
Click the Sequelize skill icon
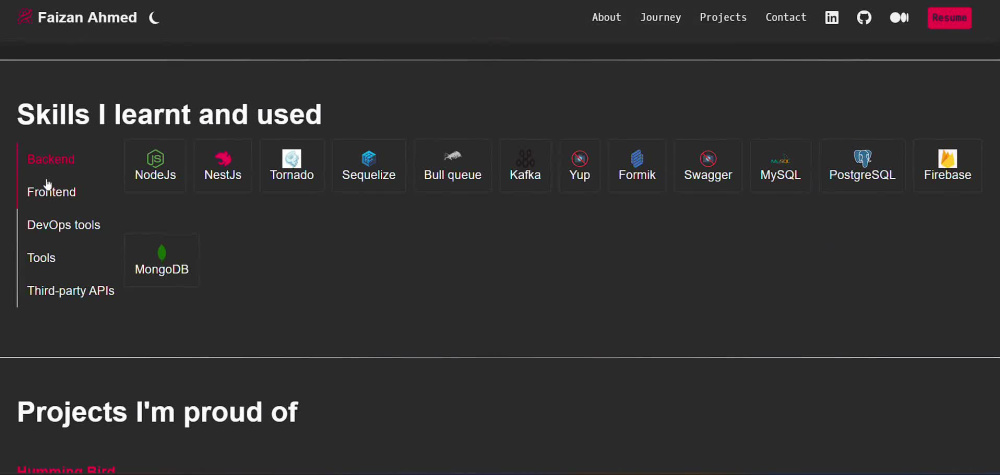[369, 158]
